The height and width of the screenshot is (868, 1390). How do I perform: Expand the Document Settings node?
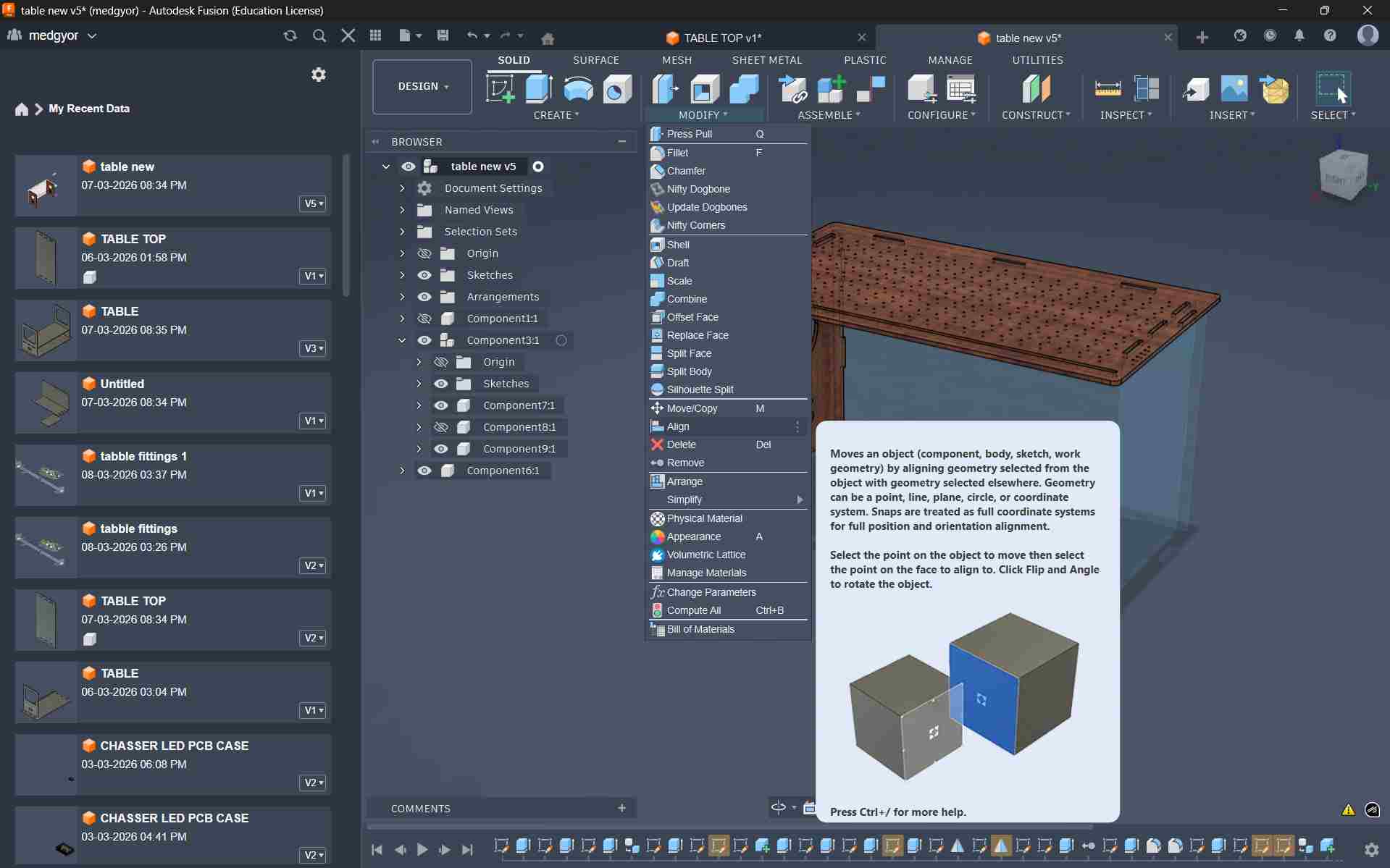pos(402,188)
